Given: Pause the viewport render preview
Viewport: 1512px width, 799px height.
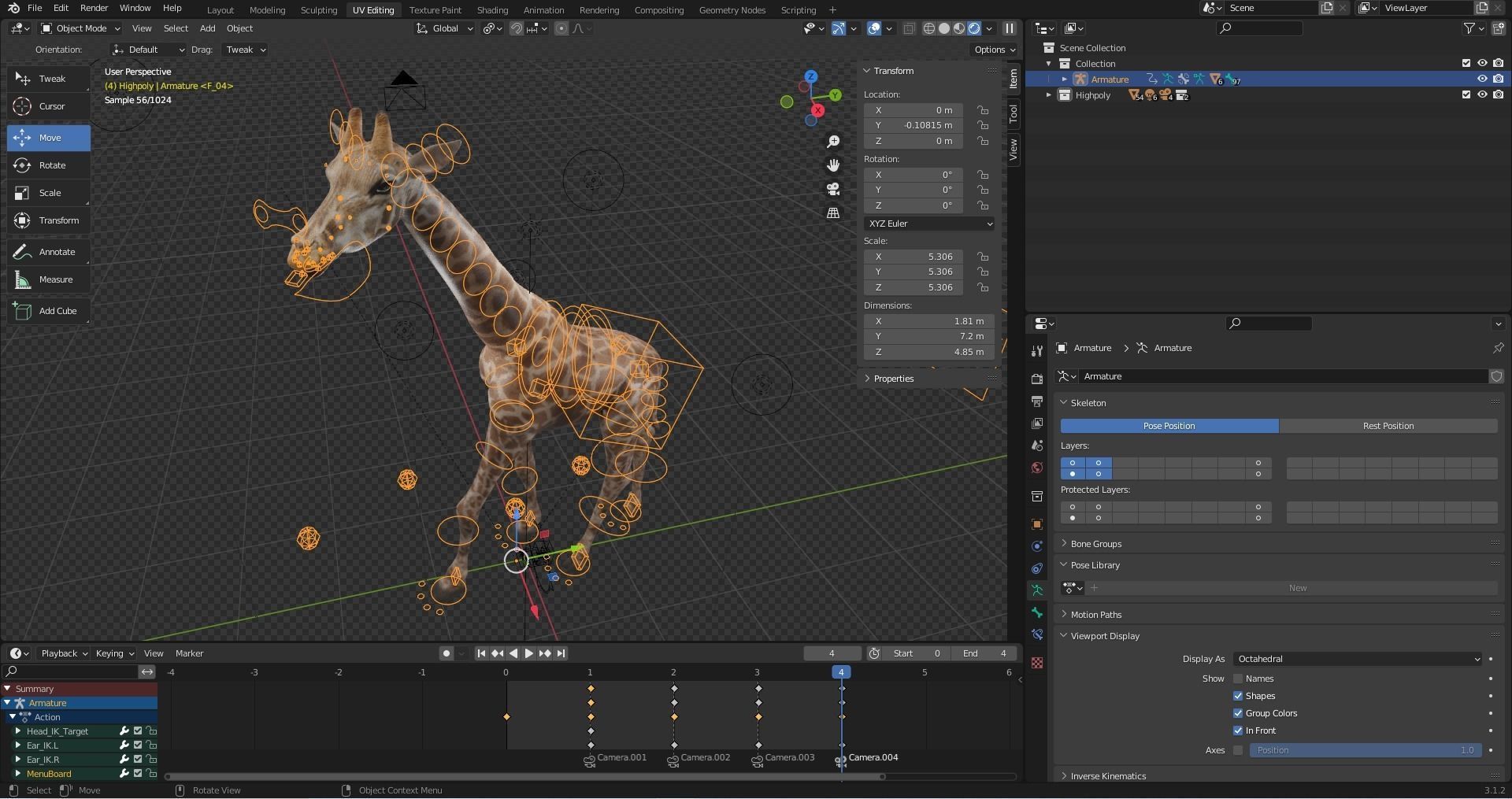Looking at the screenshot, I should point(1009,28).
